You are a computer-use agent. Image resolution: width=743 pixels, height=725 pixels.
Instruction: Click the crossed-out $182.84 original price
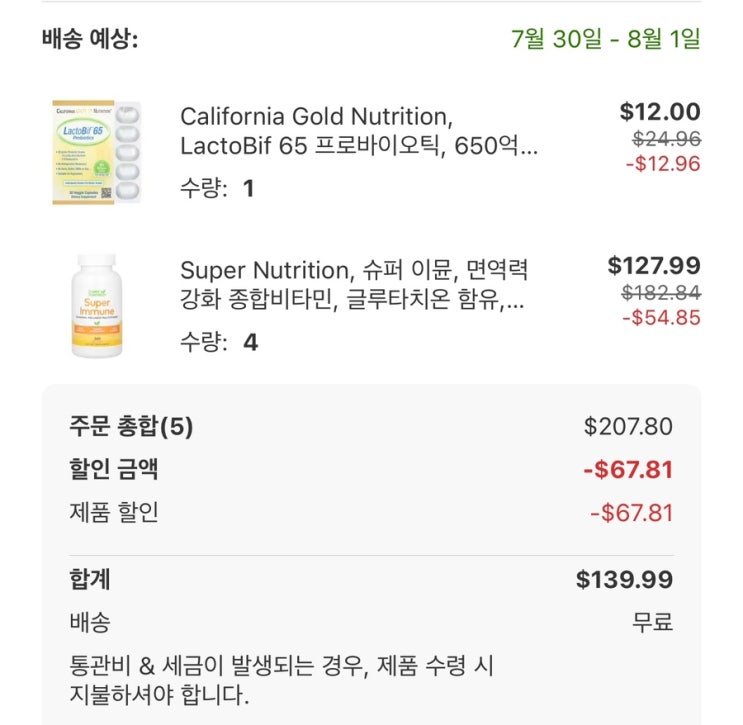(661, 292)
